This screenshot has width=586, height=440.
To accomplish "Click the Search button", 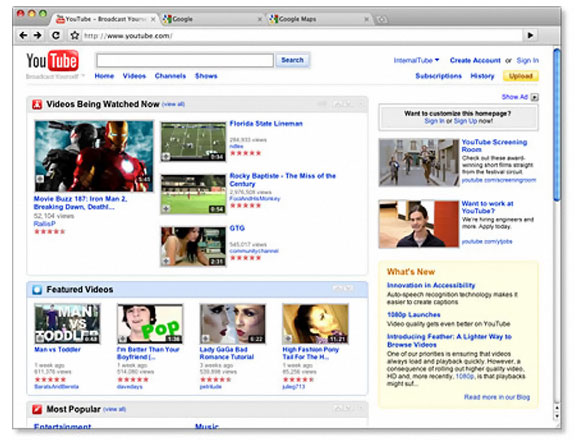I will (x=292, y=60).
